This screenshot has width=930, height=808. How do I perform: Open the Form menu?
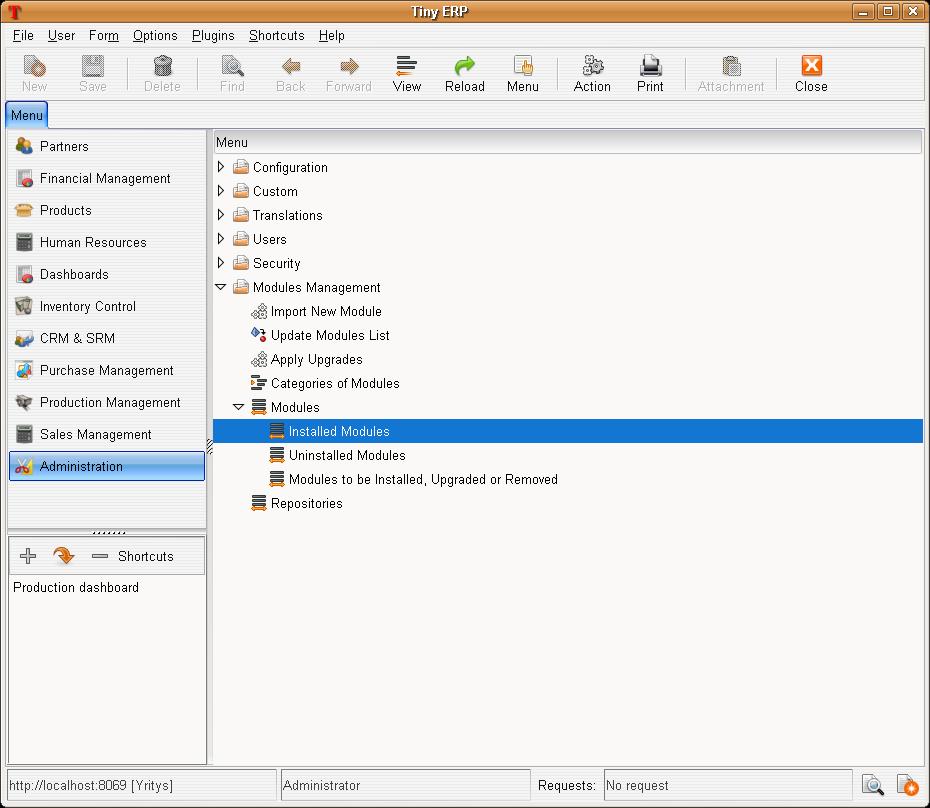[104, 36]
